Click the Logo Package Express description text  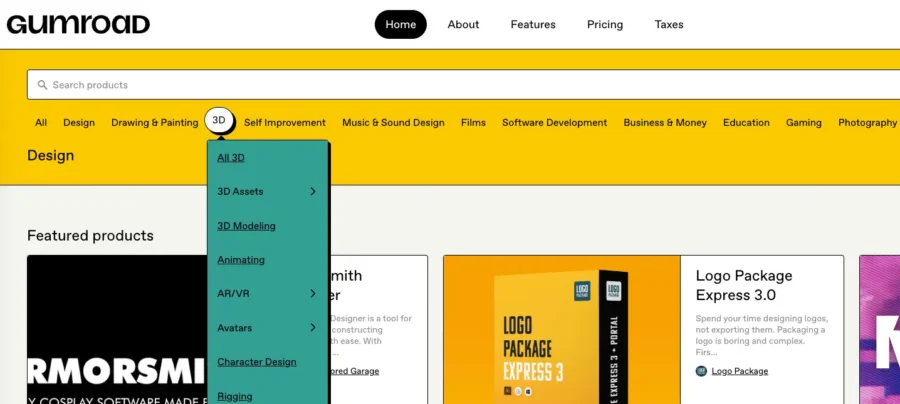pyautogui.click(x=760, y=335)
